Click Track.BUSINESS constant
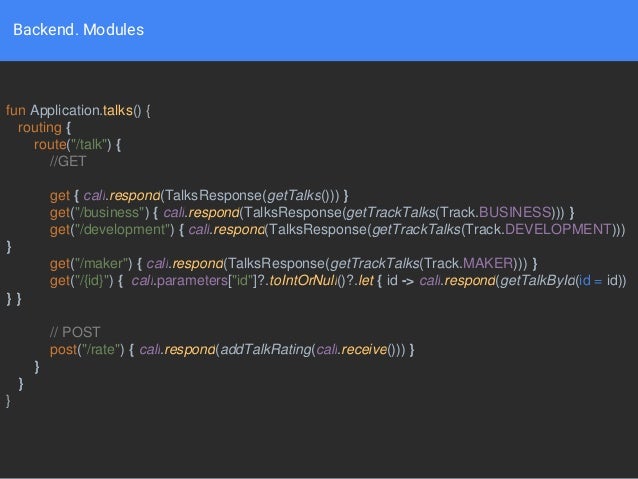Viewport: 638px width, 479px height. tap(495, 212)
